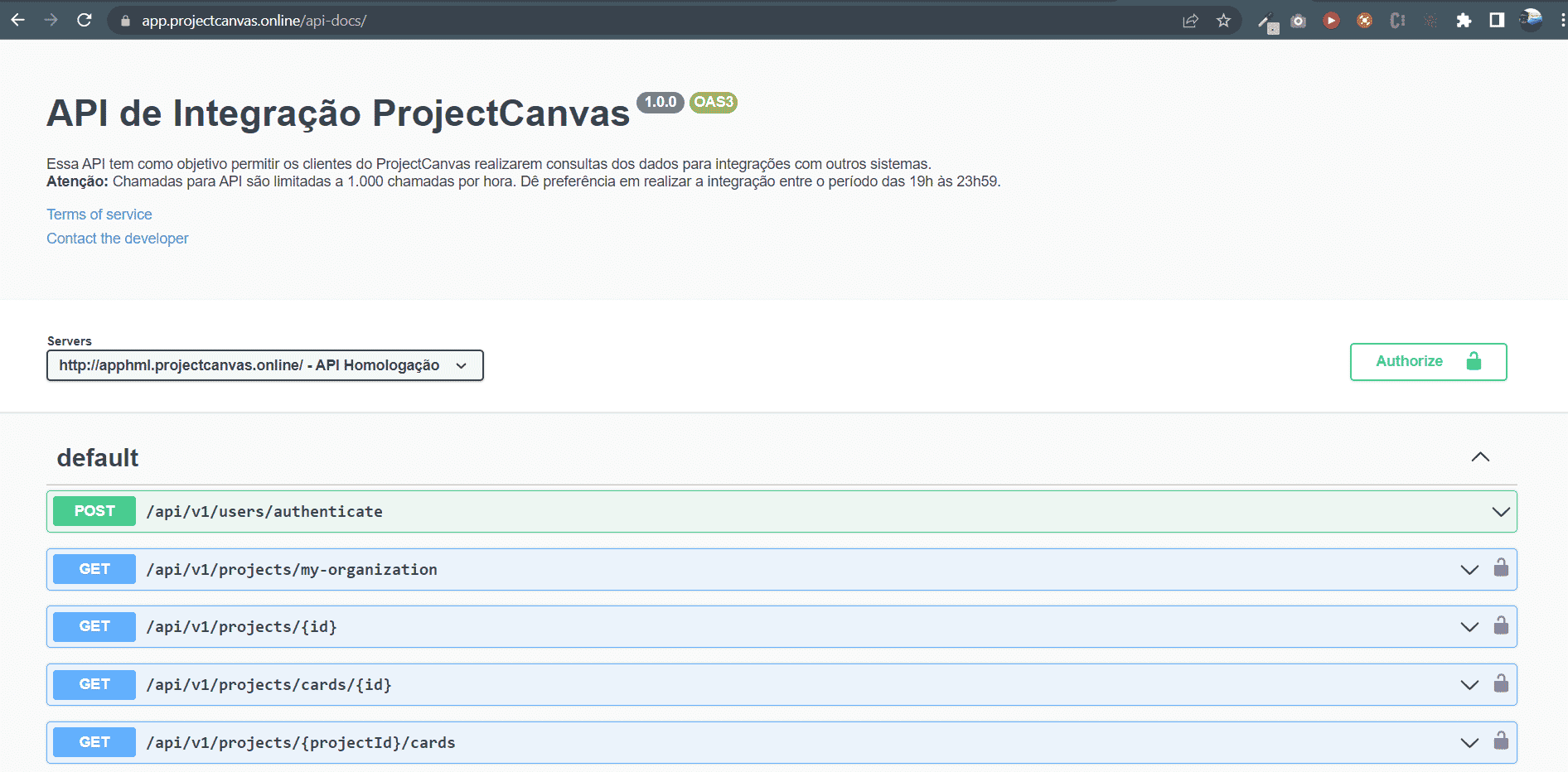Click the Authorize button
The width and height of the screenshot is (1568, 772).
click(1429, 362)
